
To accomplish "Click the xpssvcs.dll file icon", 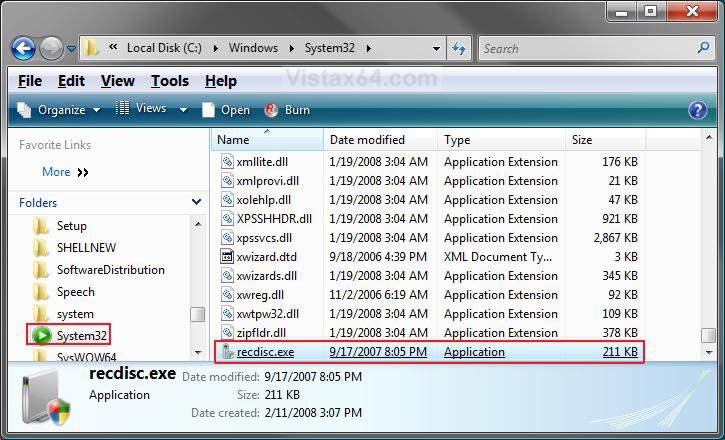I will [227, 238].
